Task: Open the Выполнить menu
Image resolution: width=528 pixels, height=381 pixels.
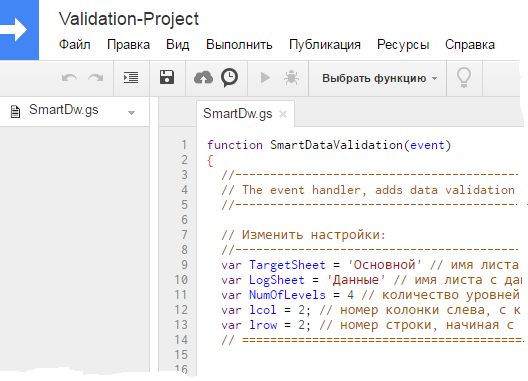Action: point(239,45)
